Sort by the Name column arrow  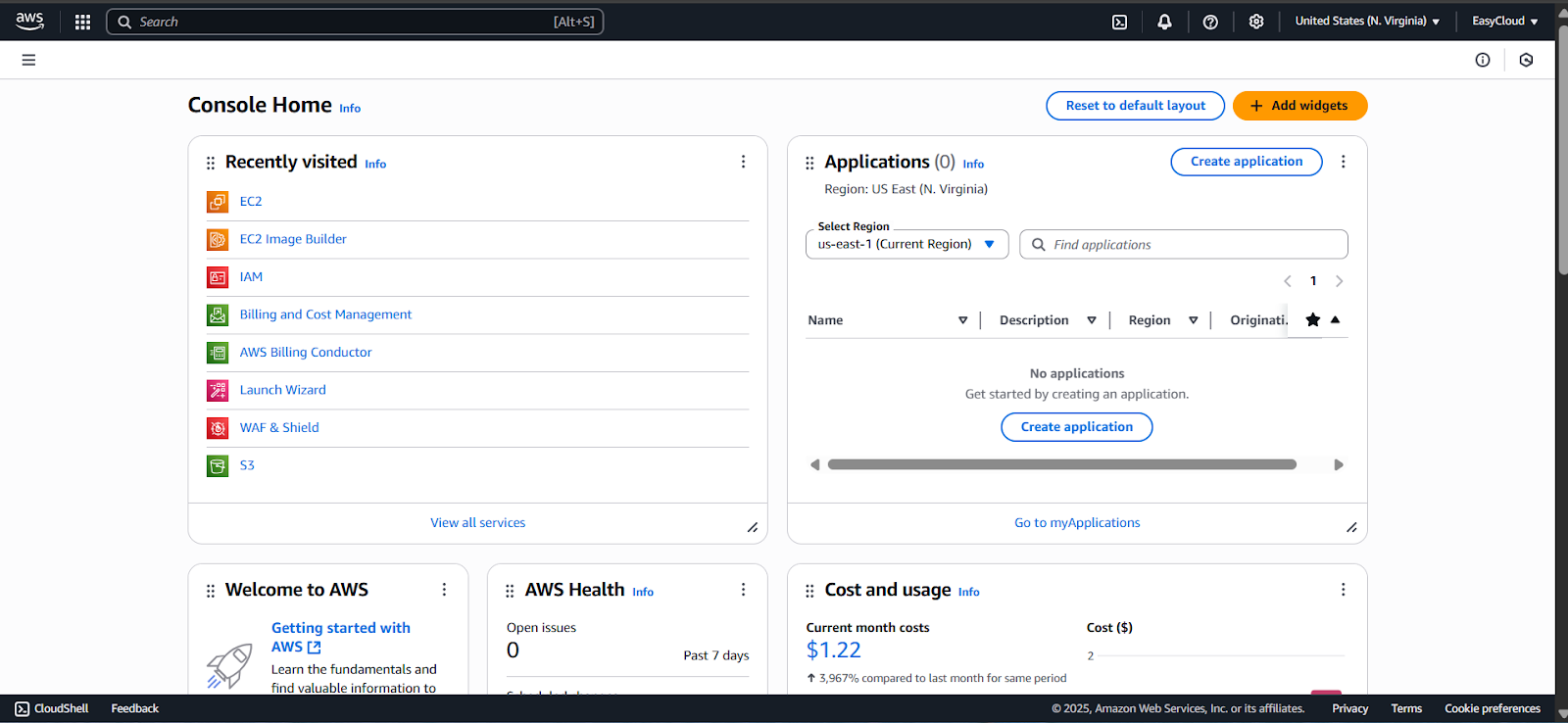point(962,320)
